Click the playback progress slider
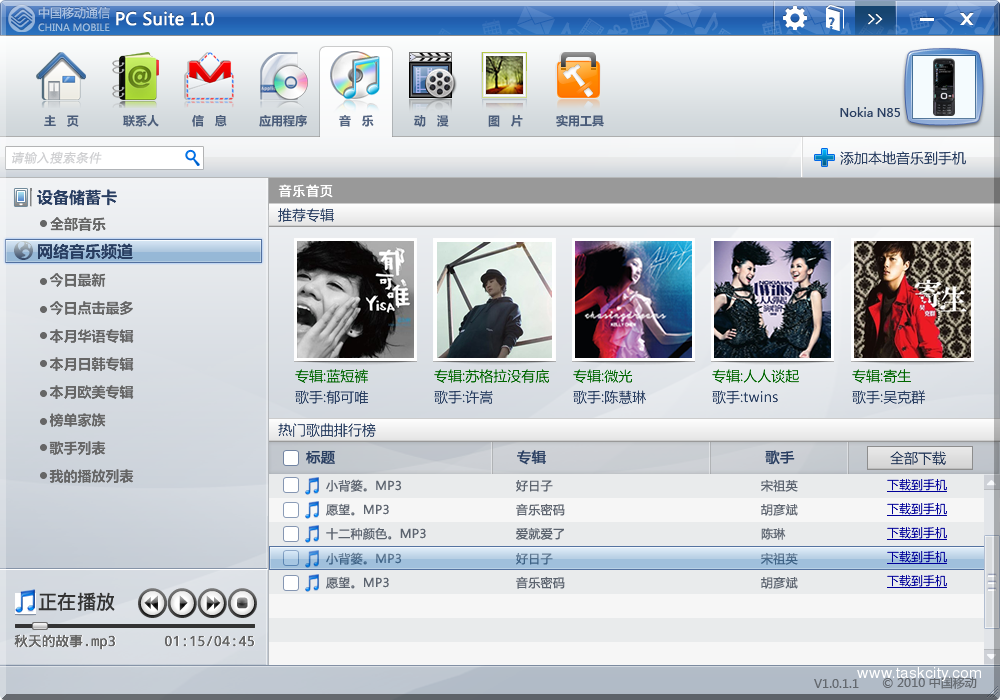The image size is (1000, 700). tap(134, 625)
